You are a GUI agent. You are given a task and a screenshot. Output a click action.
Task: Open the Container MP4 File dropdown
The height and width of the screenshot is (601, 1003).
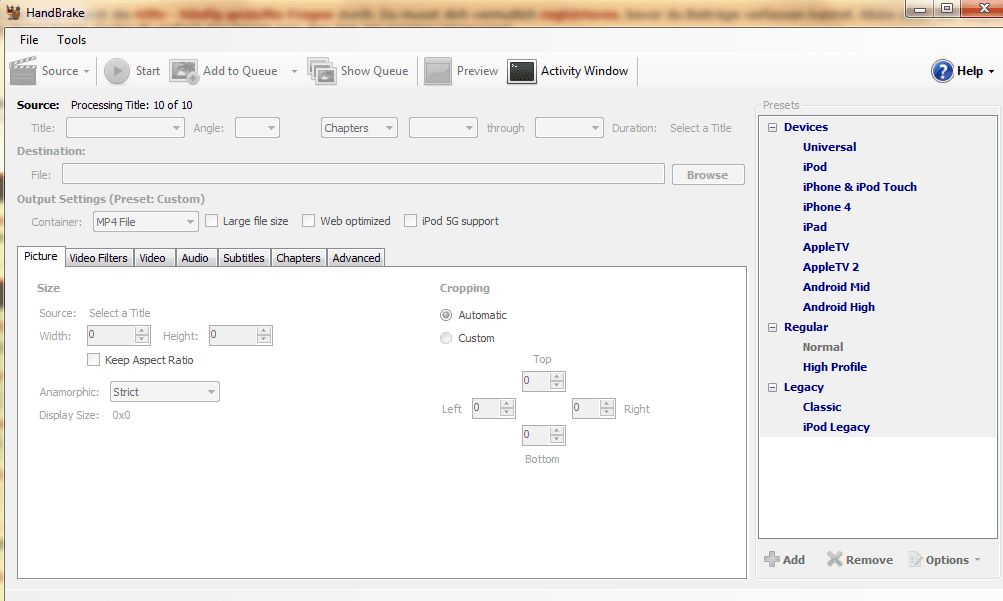click(x=146, y=222)
